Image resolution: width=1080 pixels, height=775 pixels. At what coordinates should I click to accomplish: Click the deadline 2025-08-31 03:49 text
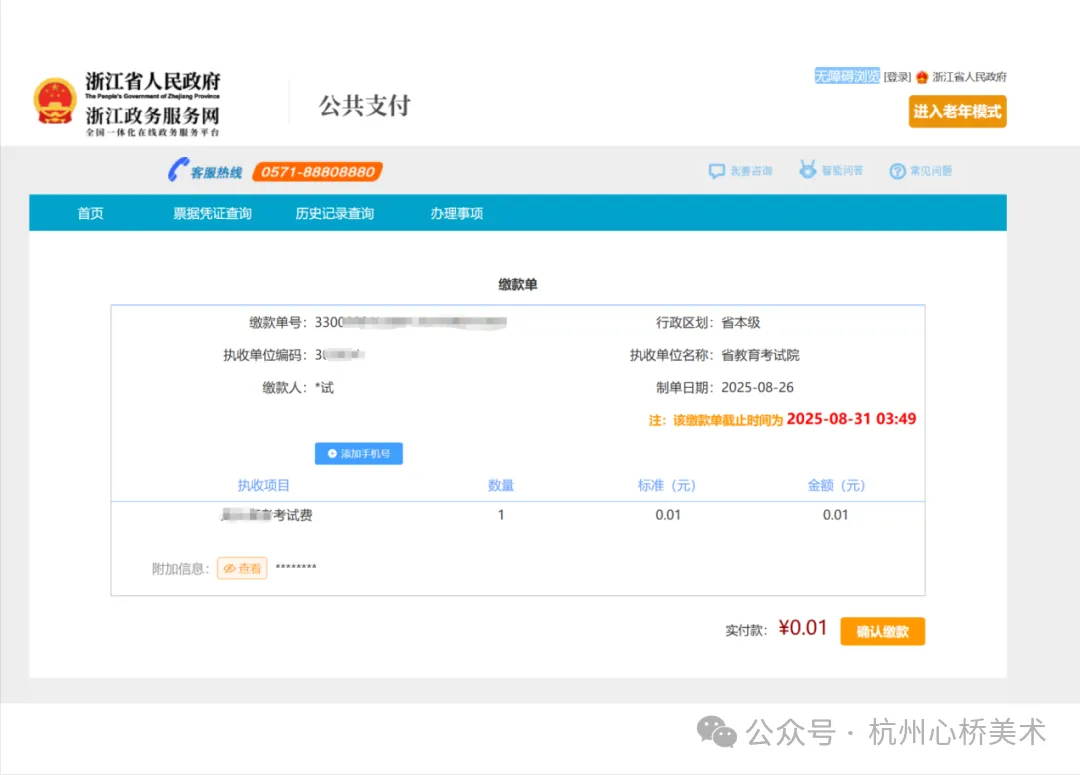851,419
